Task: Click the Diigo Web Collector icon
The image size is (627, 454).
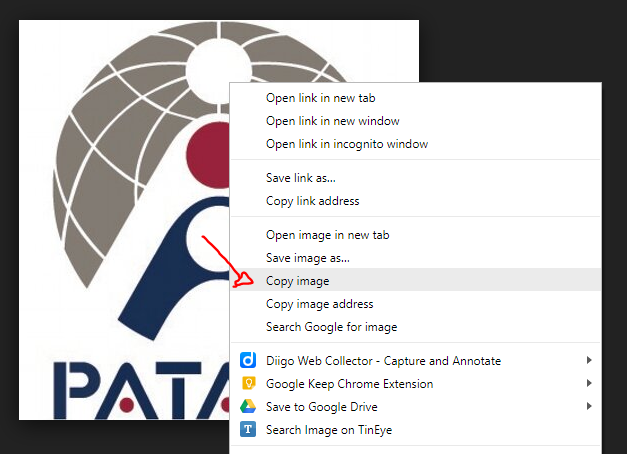Action: click(248, 360)
